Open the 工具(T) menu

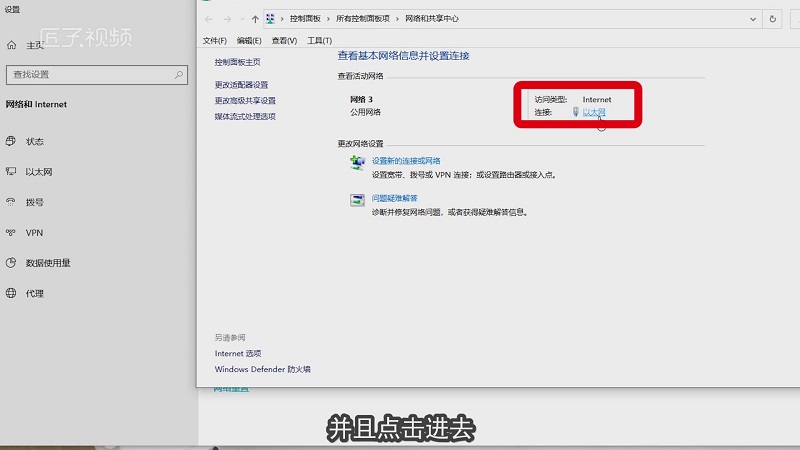tap(319, 41)
